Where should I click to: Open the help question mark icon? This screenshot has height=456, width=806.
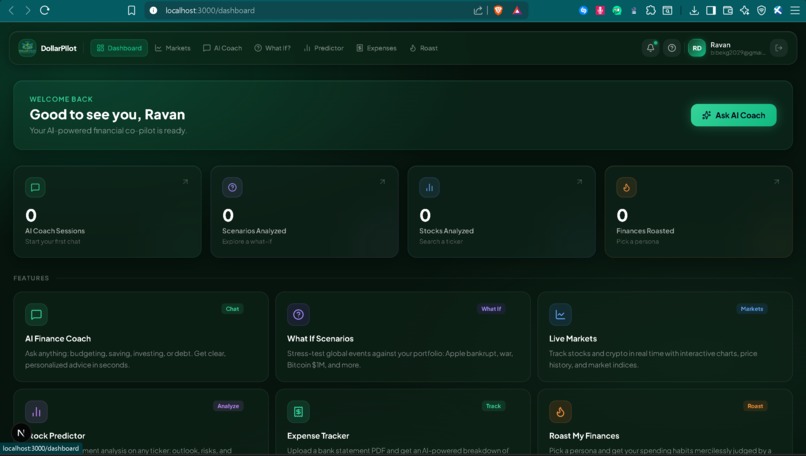pos(672,48)
